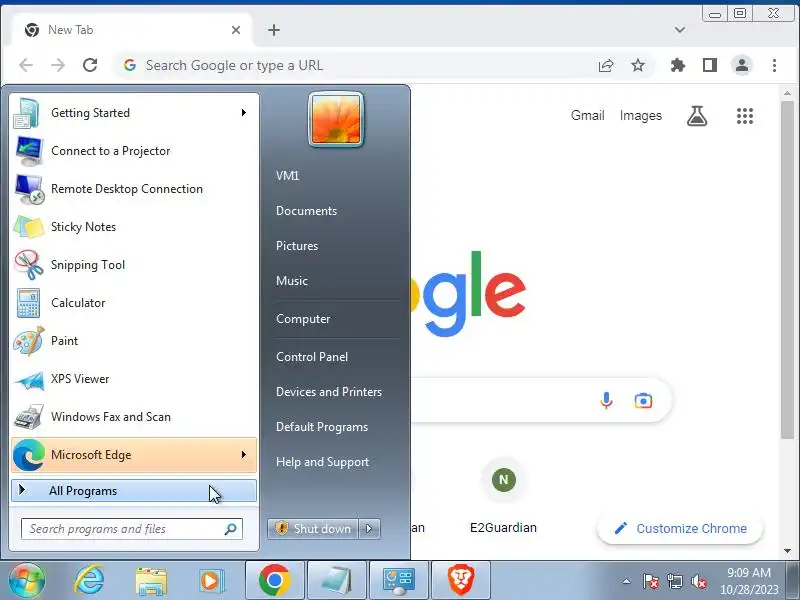This screenshot has width=800, height=600.
Task: Open Chrome profile avatar
Action: (x=742, y=65)
